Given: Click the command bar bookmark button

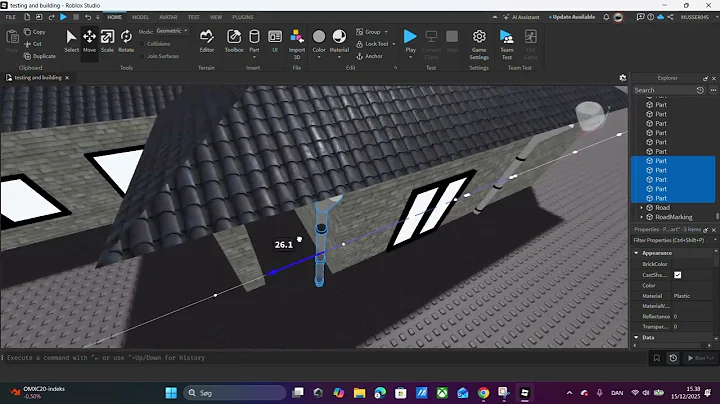Looking at the screenshot, I should pos(657,358).
